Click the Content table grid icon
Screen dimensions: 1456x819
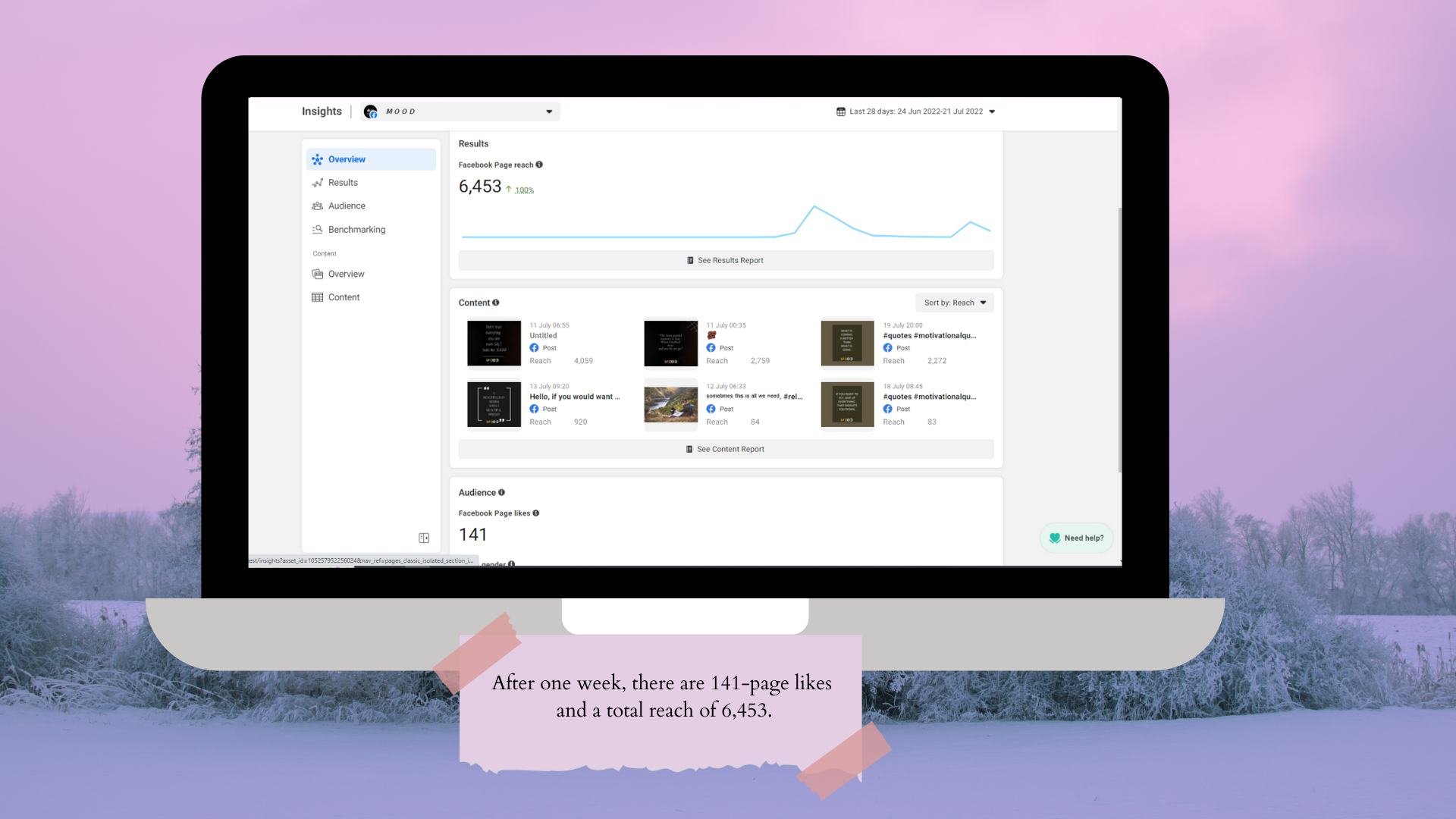(317, 297)
